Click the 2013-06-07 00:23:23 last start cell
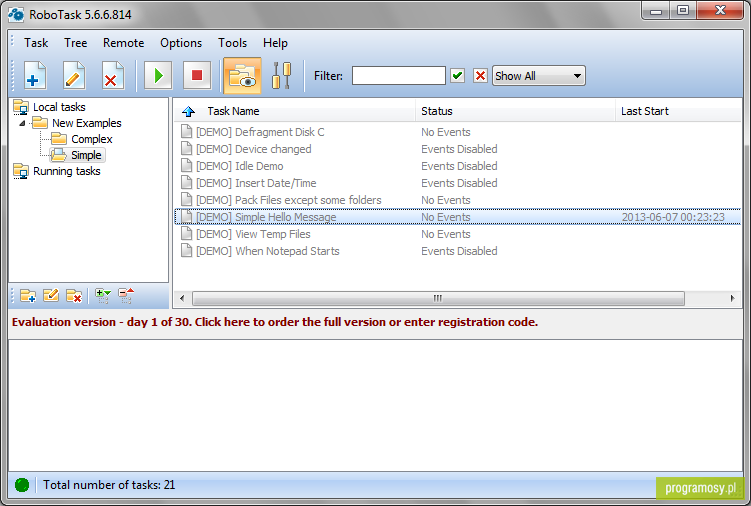 [x=673, y=217]
